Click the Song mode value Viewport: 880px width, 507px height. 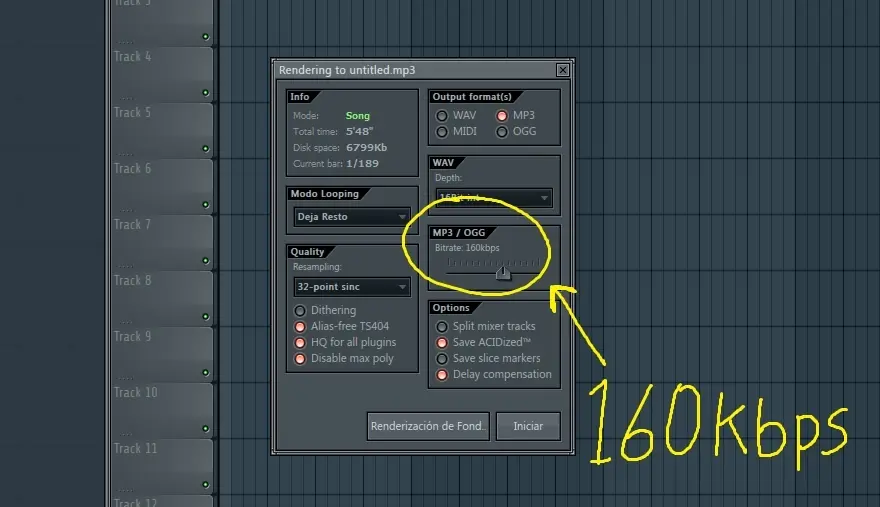pos(358,116)
